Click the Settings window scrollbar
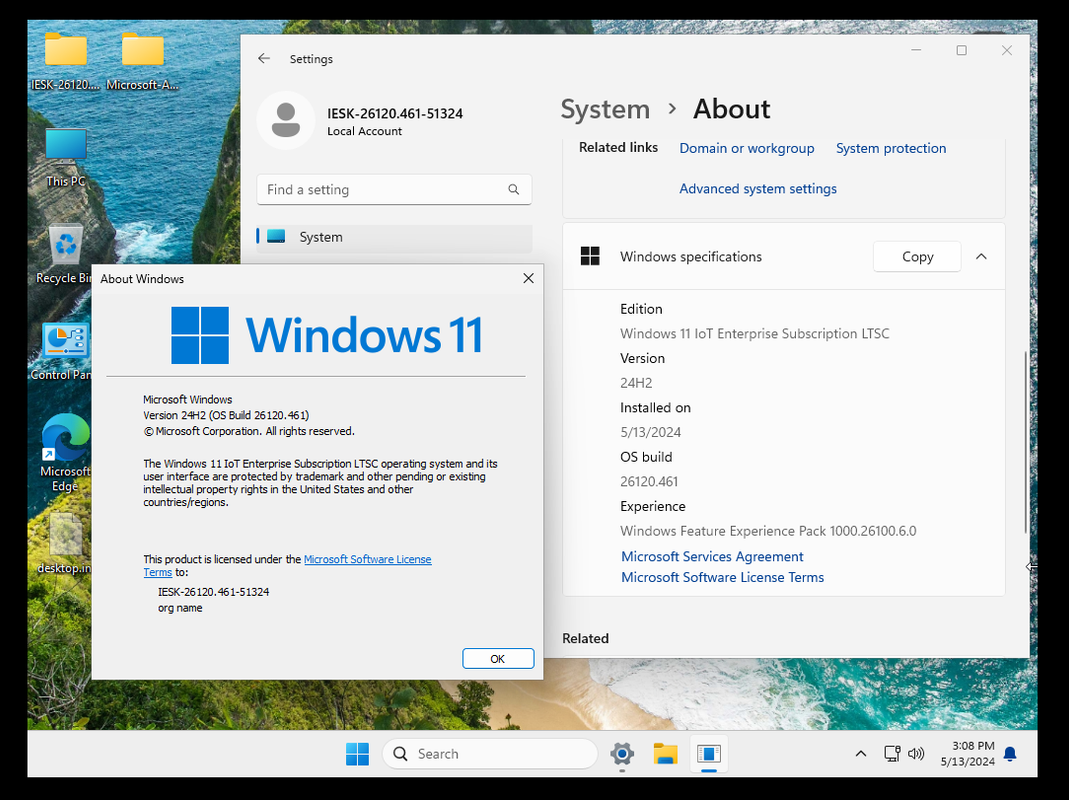This screenshot has height=800, width=1069. click(1025, 442)
